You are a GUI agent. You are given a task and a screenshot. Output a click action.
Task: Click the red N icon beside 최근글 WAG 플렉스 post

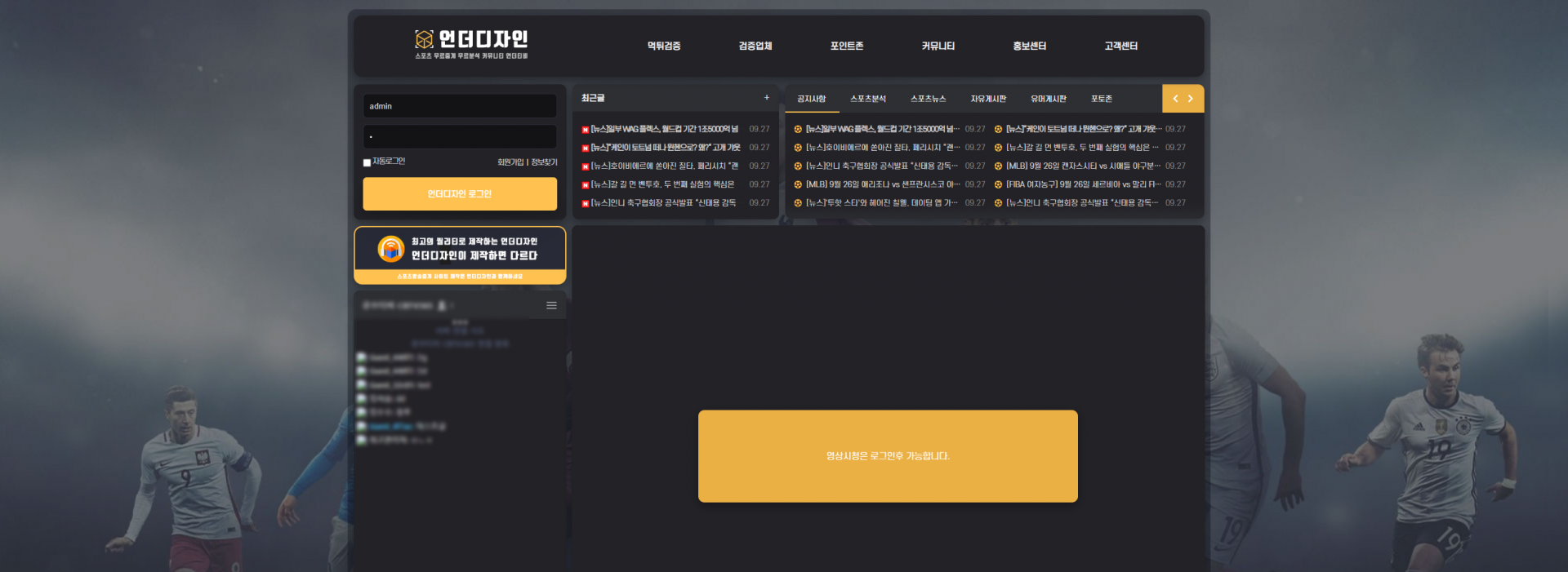tap(585, 130)
